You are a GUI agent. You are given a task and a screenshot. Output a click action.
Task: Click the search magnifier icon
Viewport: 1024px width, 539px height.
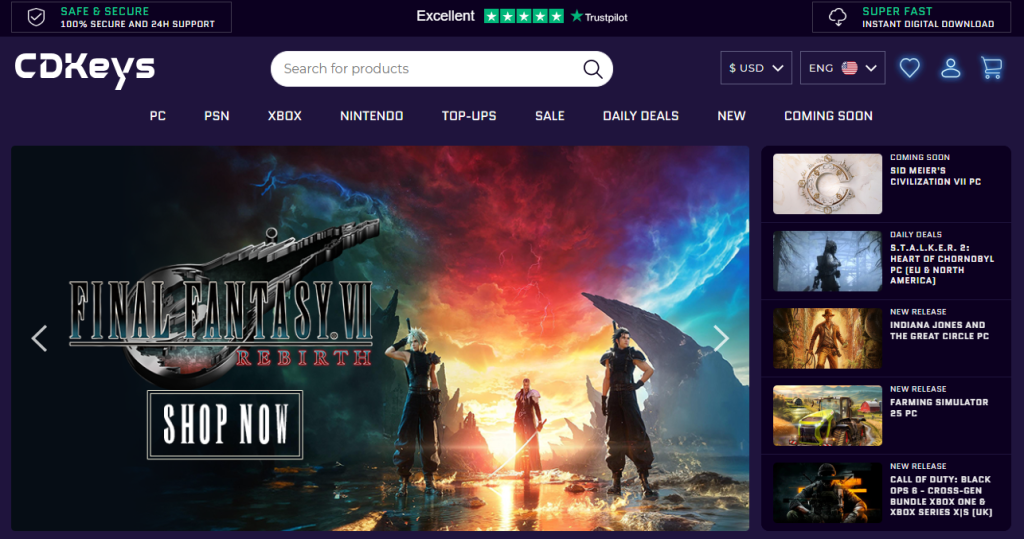(592, 69)
